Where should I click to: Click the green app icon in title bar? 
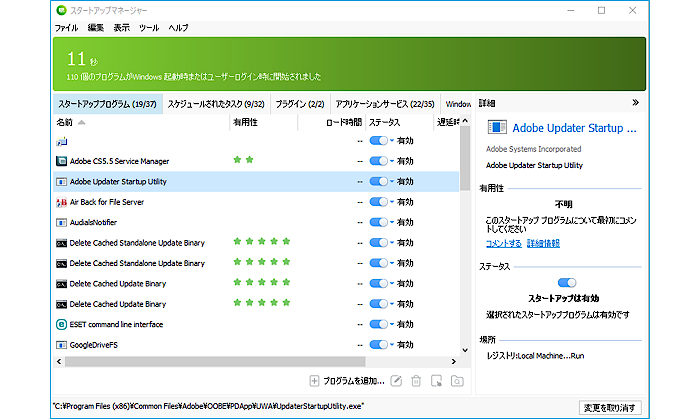[x=61, y=10]
